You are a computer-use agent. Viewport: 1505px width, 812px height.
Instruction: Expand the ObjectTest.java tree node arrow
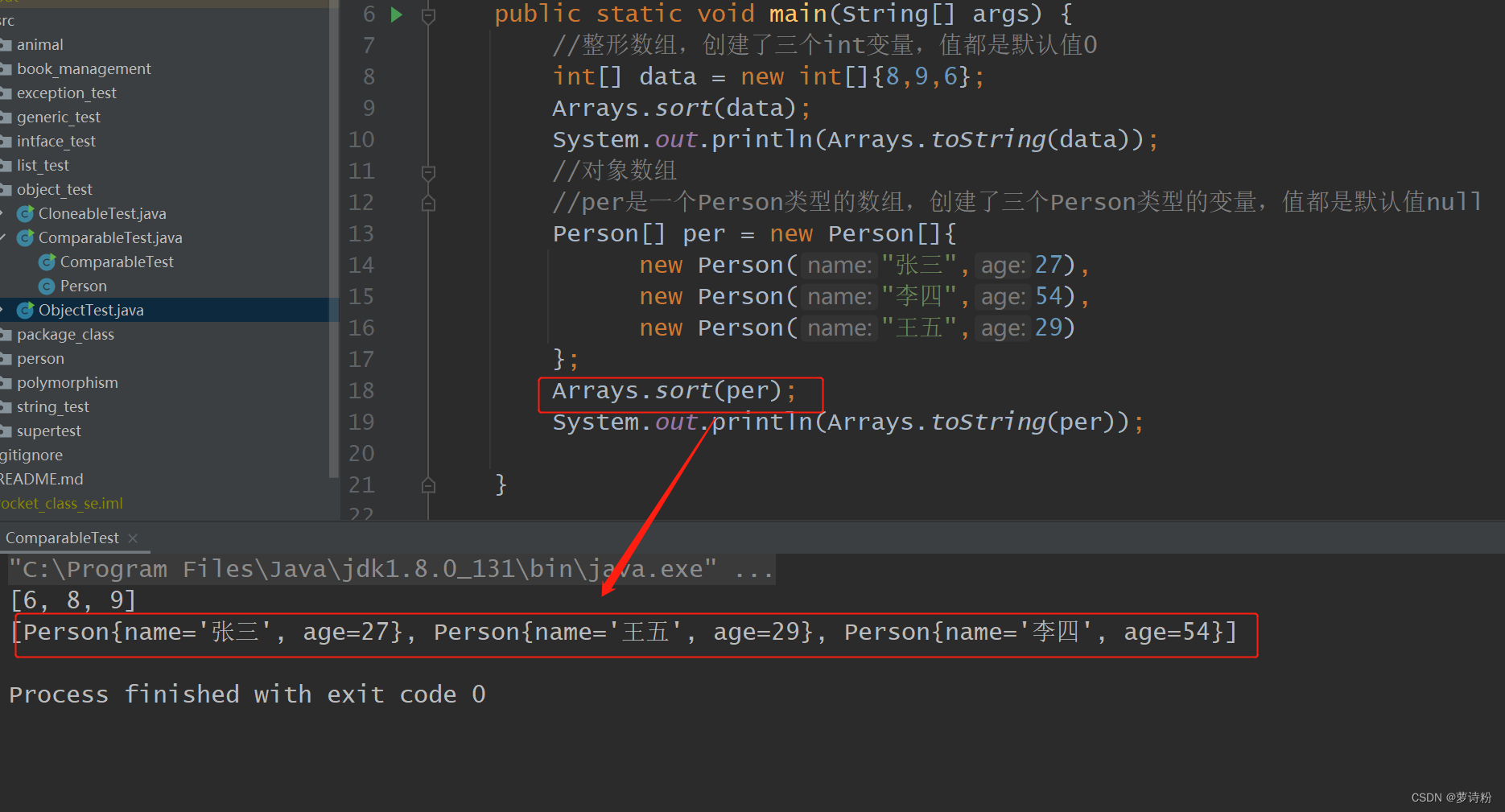3,311
